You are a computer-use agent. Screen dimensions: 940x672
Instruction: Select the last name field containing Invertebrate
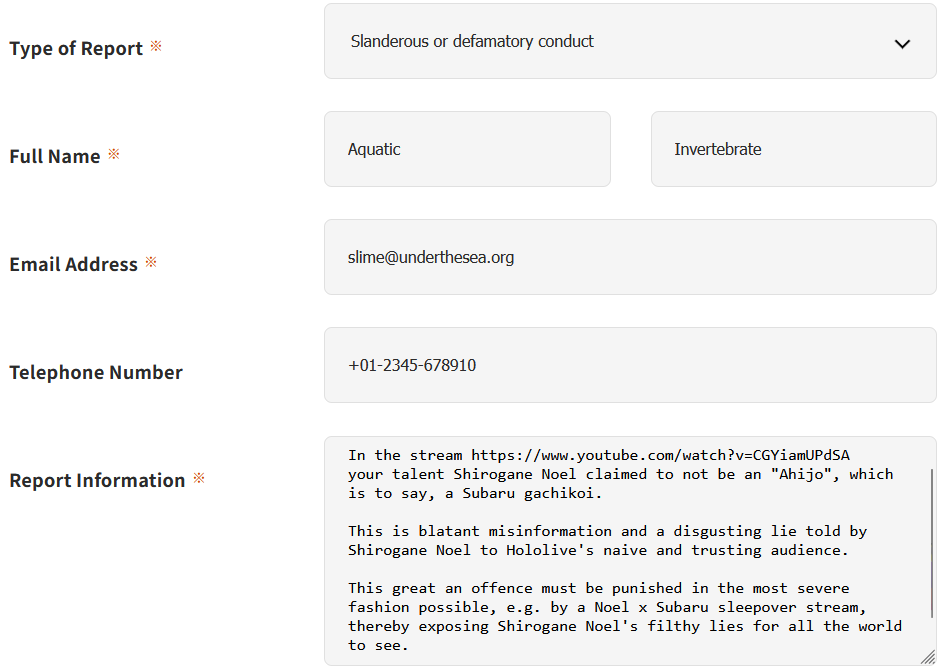(x=794, y=149)
